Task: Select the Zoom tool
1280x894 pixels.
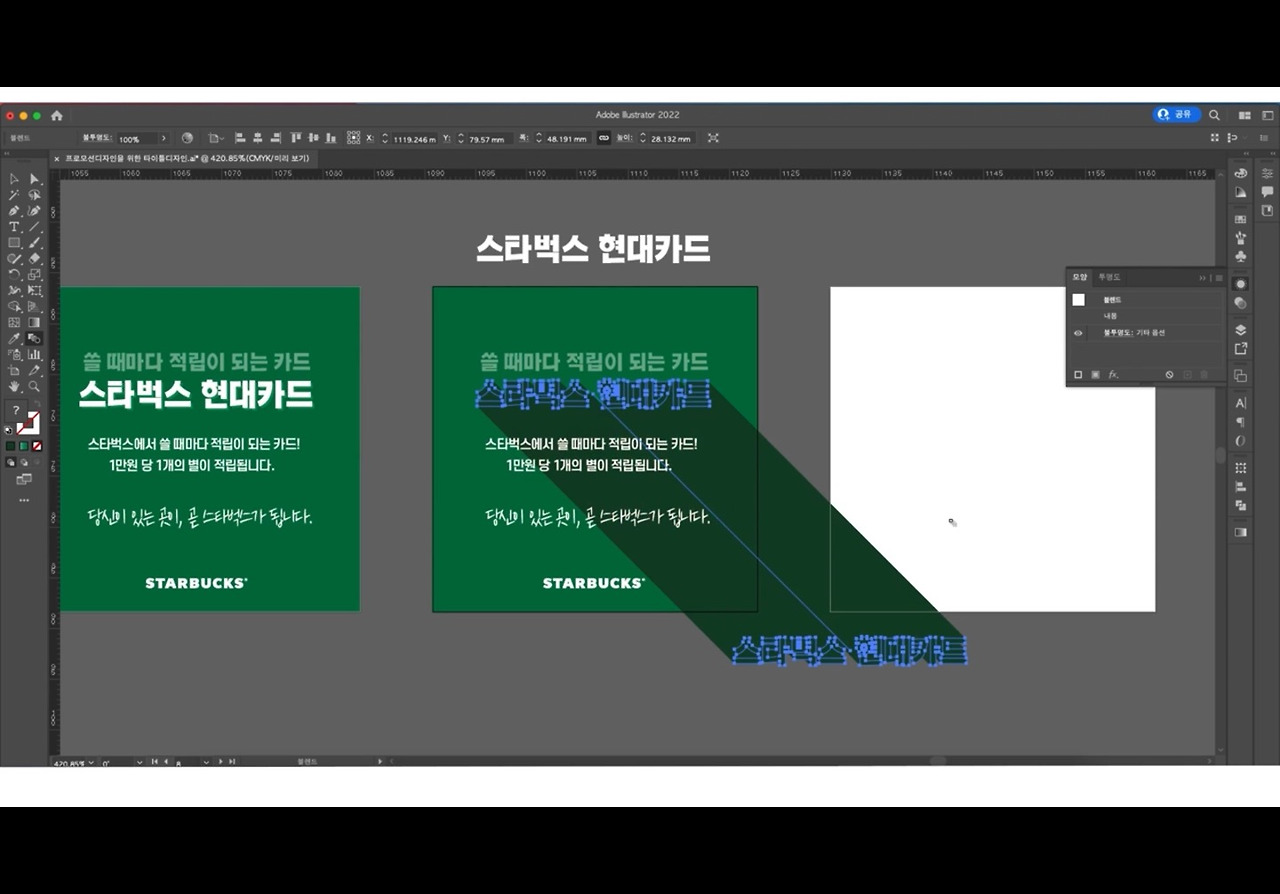Action: tap(34, 386)
